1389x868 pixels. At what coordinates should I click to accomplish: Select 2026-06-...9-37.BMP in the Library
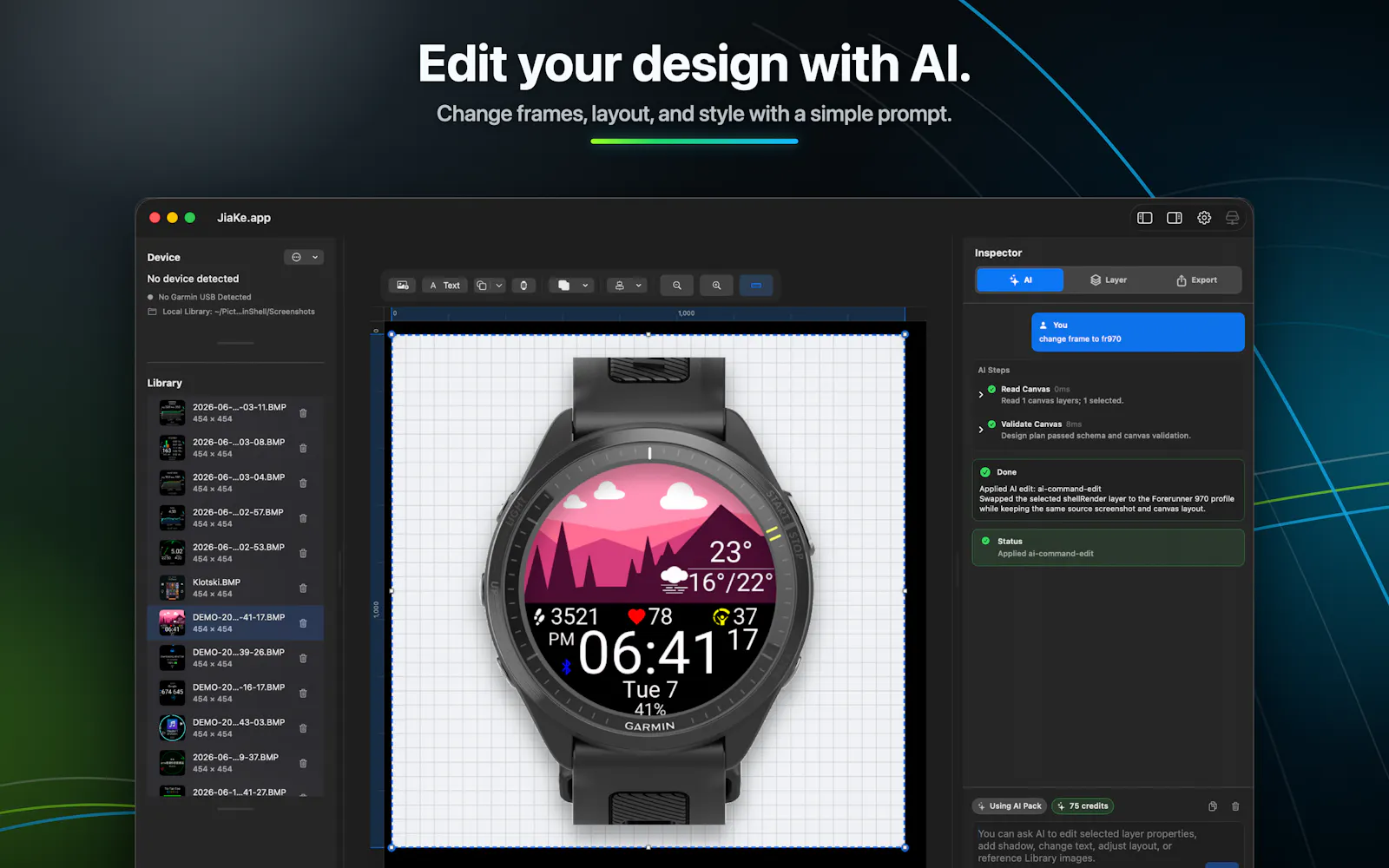(235, 763)
